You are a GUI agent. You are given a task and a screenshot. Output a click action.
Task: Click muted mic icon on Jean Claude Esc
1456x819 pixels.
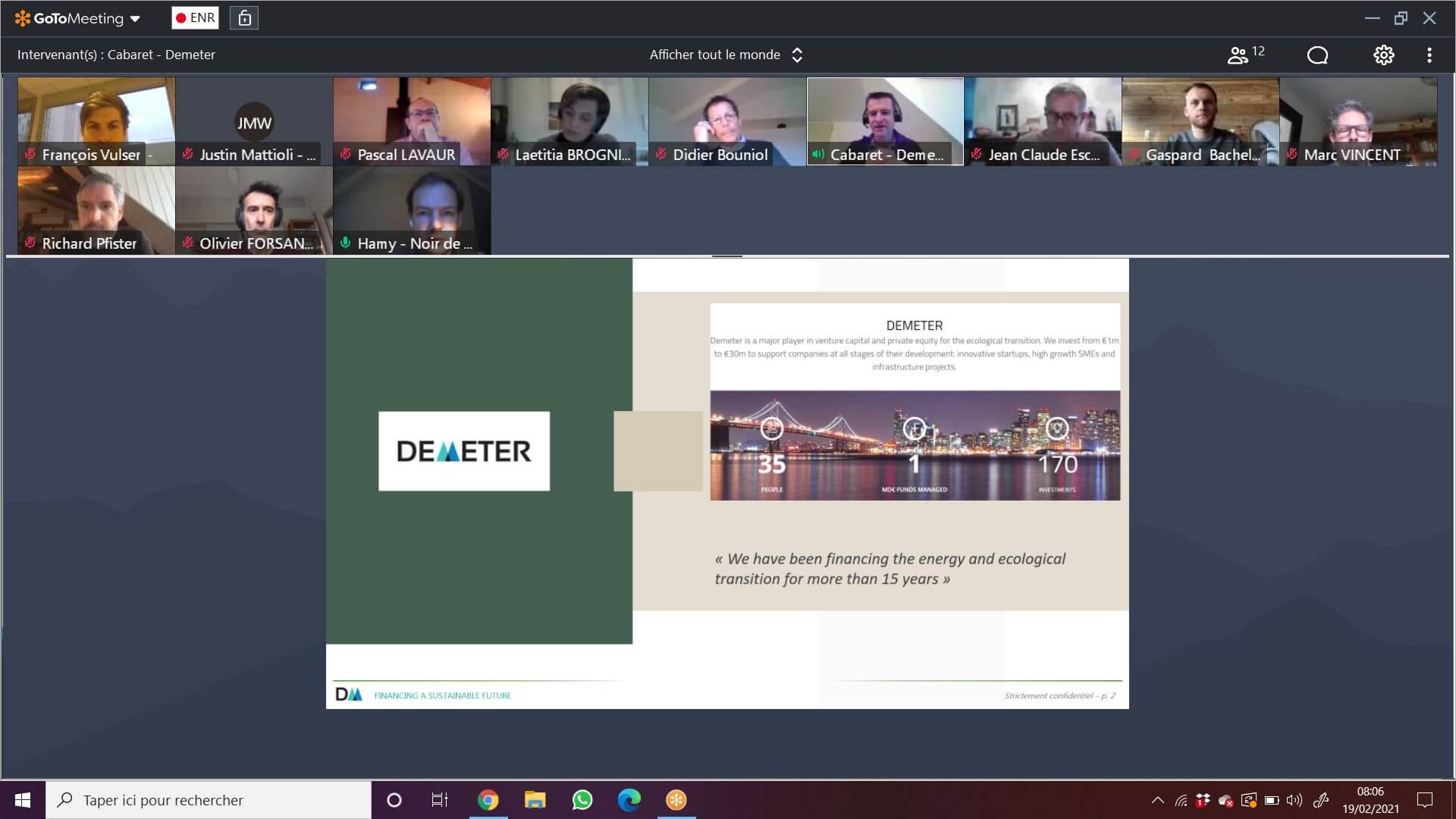pyautogui.click(x=977, y=155)
